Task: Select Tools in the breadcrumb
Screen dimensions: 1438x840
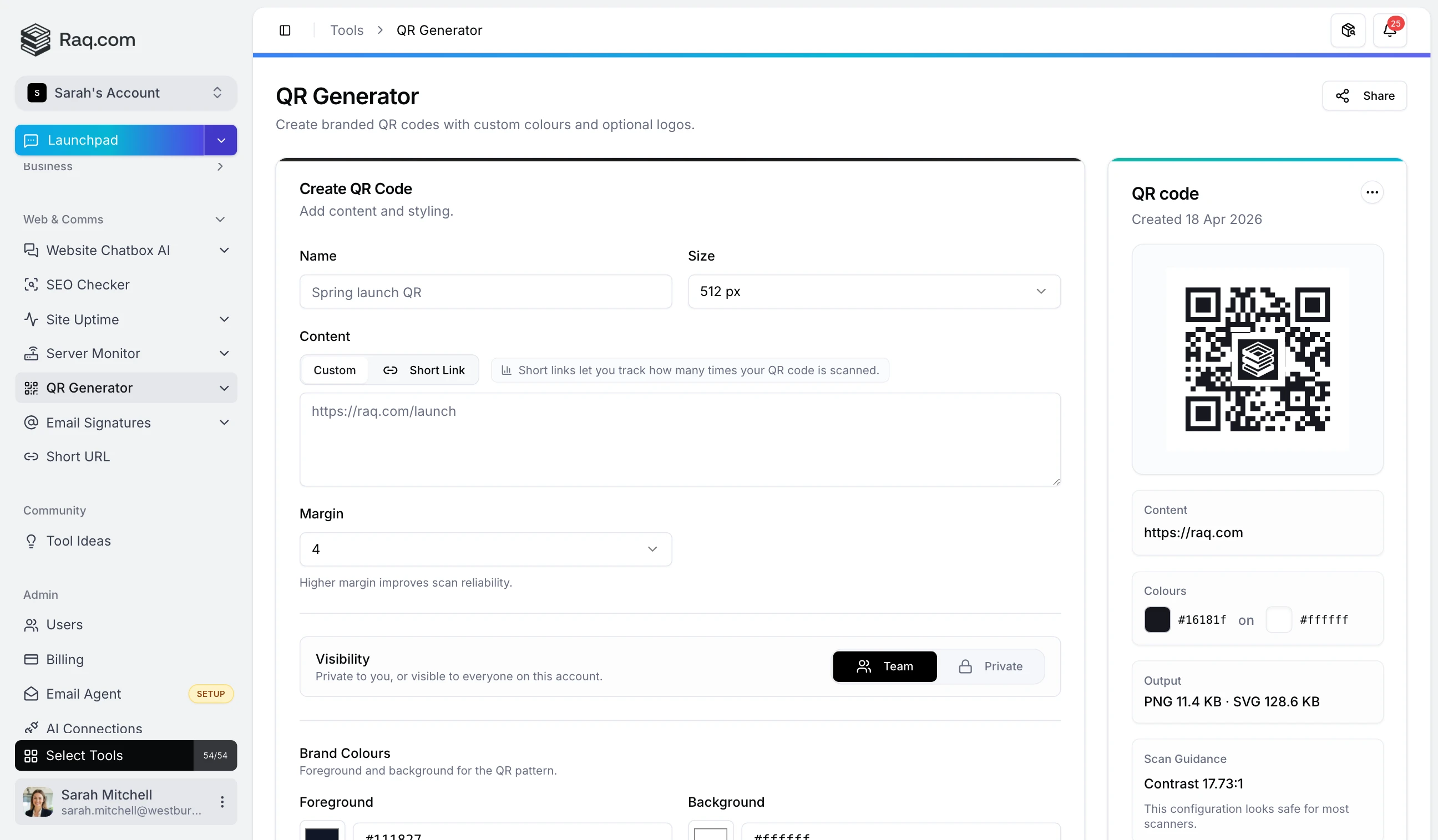Action: point(346,29)
